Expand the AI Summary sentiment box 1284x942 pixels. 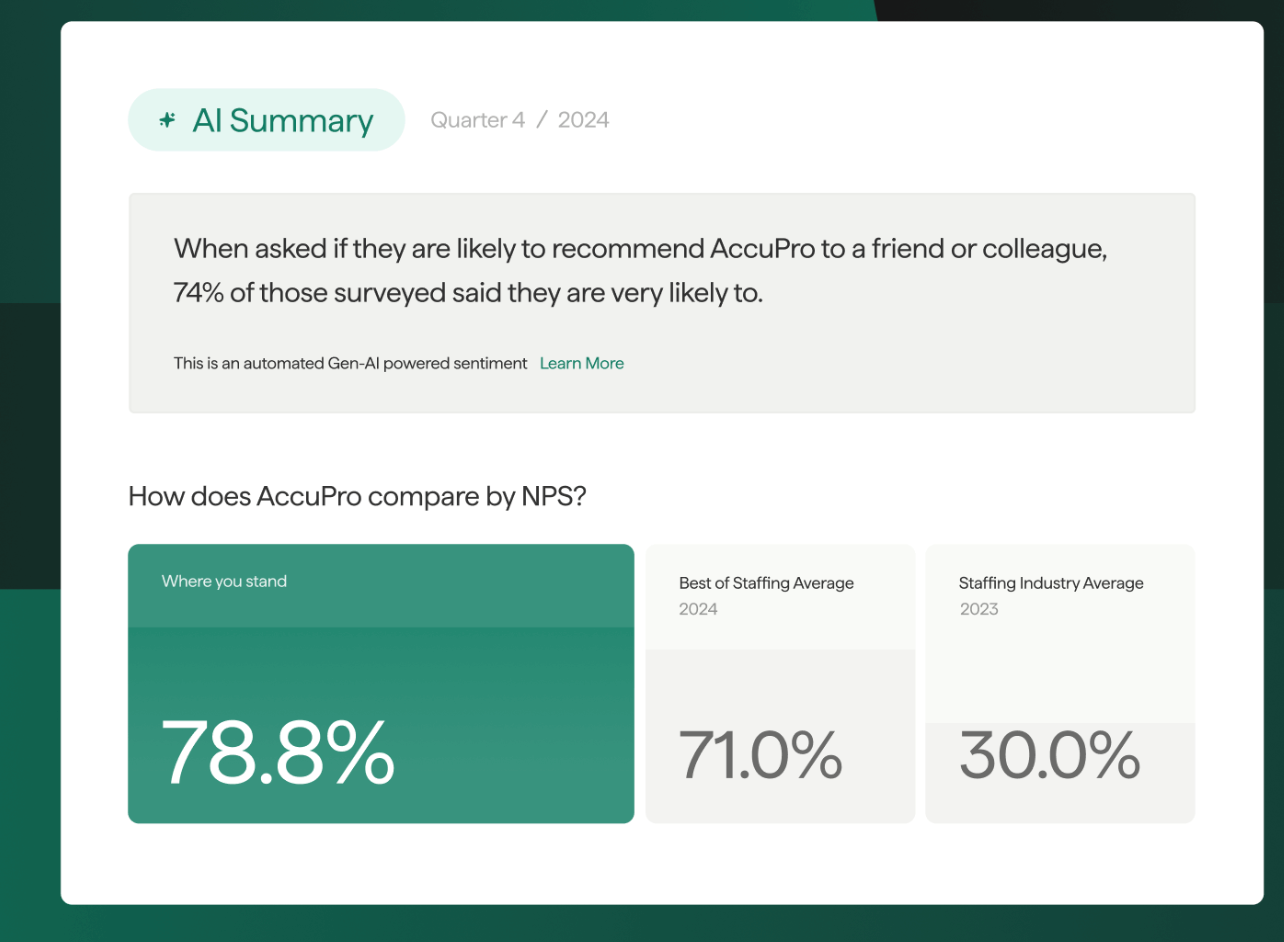coord(661,302)
